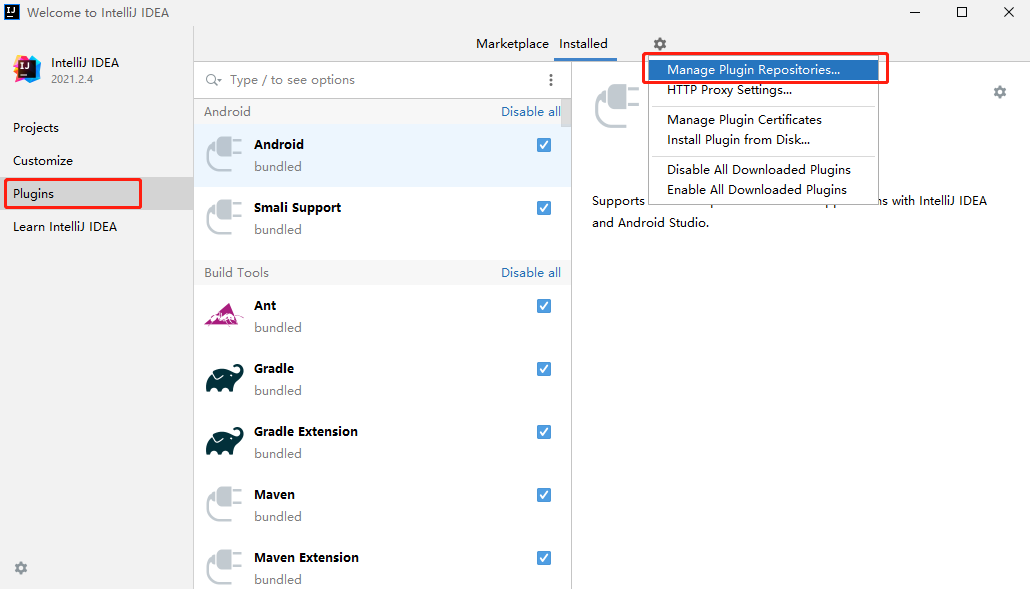Choose Manage Plugin Certificates
1030x589 pixels.
click(763, 120)
